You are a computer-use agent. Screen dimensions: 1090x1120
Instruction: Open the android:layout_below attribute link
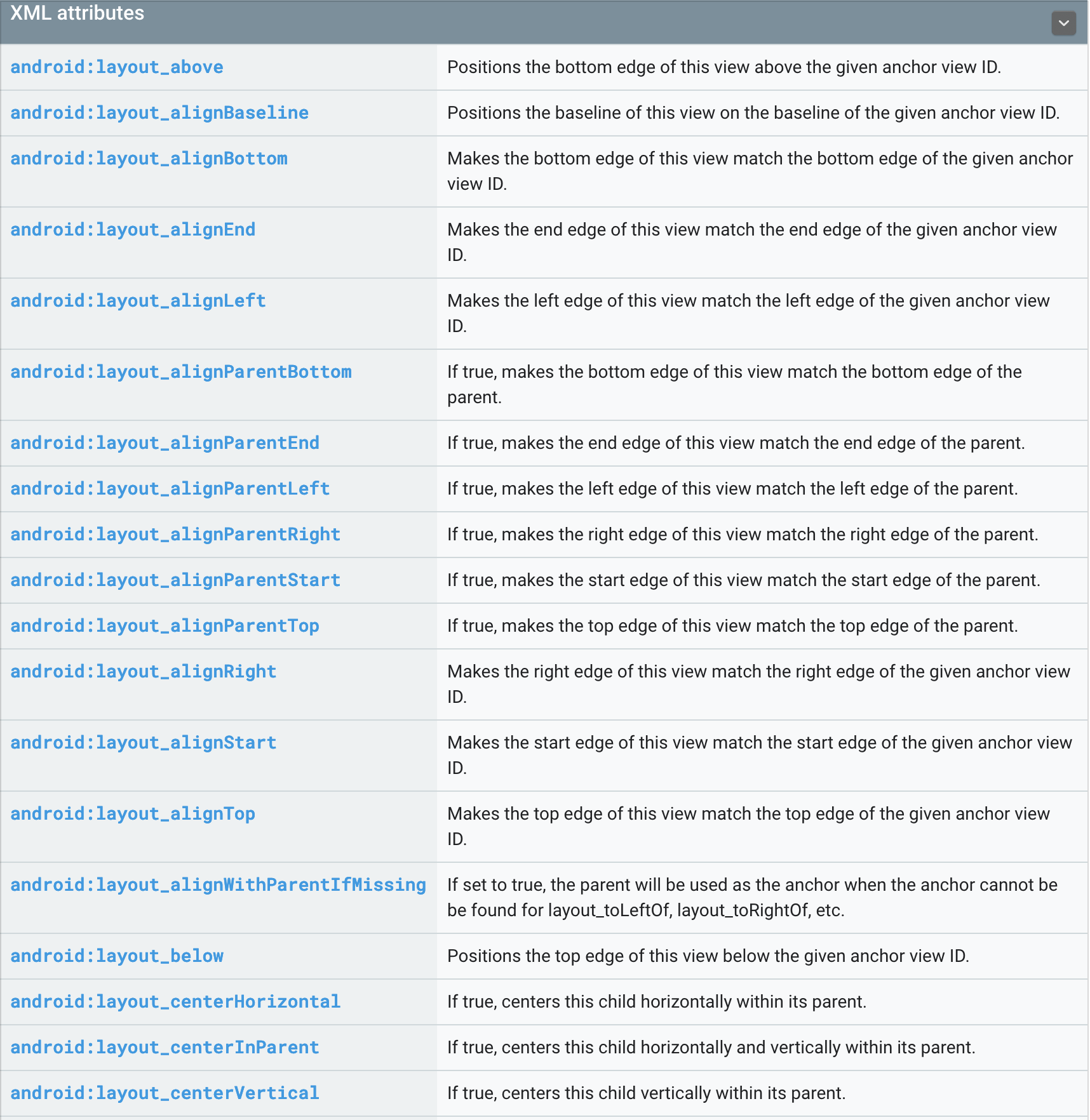117,956
